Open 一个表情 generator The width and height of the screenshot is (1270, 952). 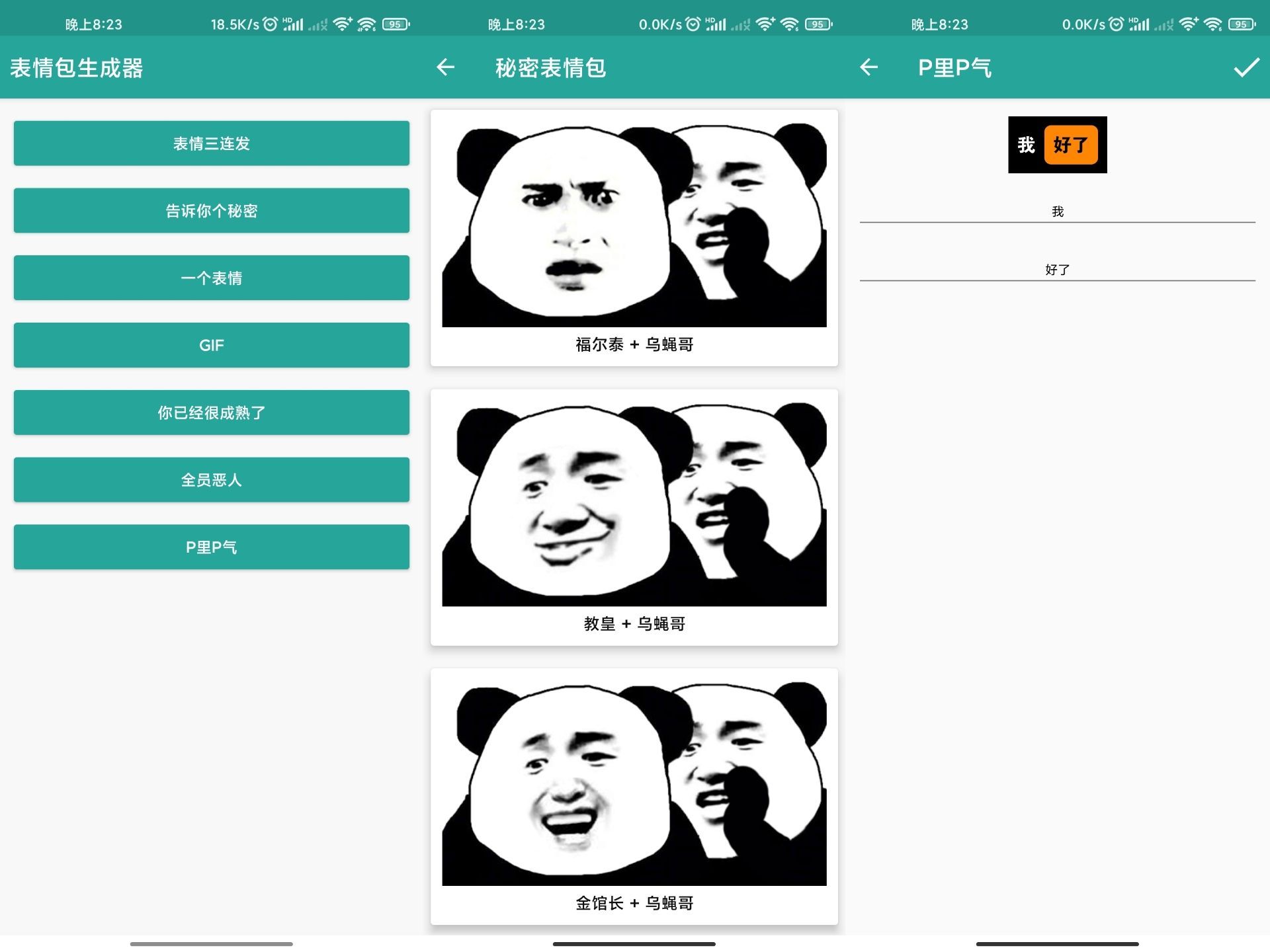(x=212, y=278)
